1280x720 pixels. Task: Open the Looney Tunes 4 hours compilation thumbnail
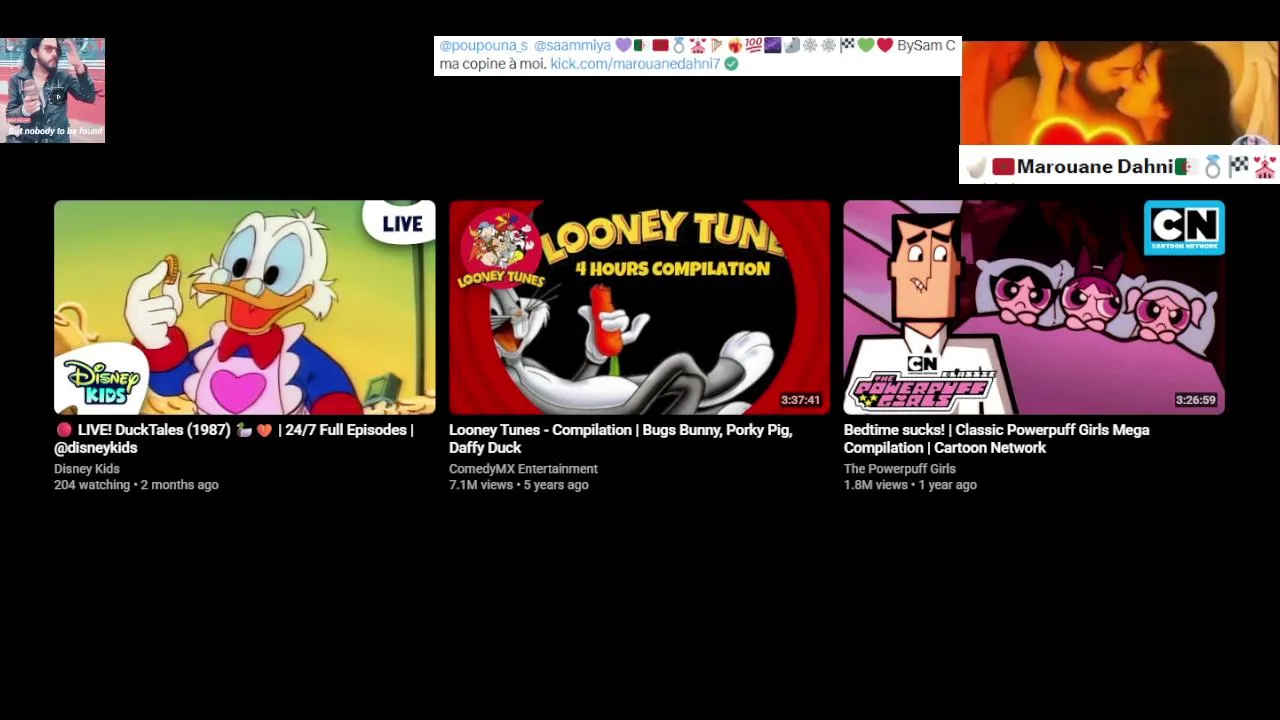pyautogui.click(x=639, y=307)
